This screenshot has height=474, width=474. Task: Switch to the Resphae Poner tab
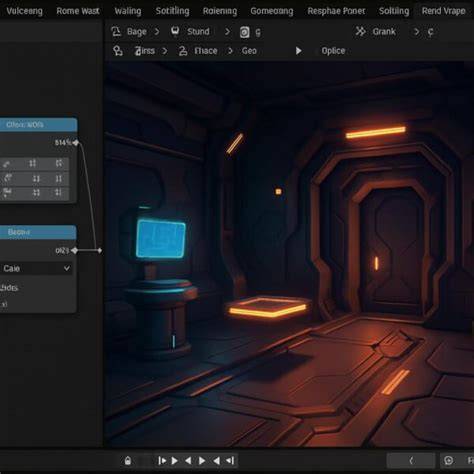coord(336,11)
